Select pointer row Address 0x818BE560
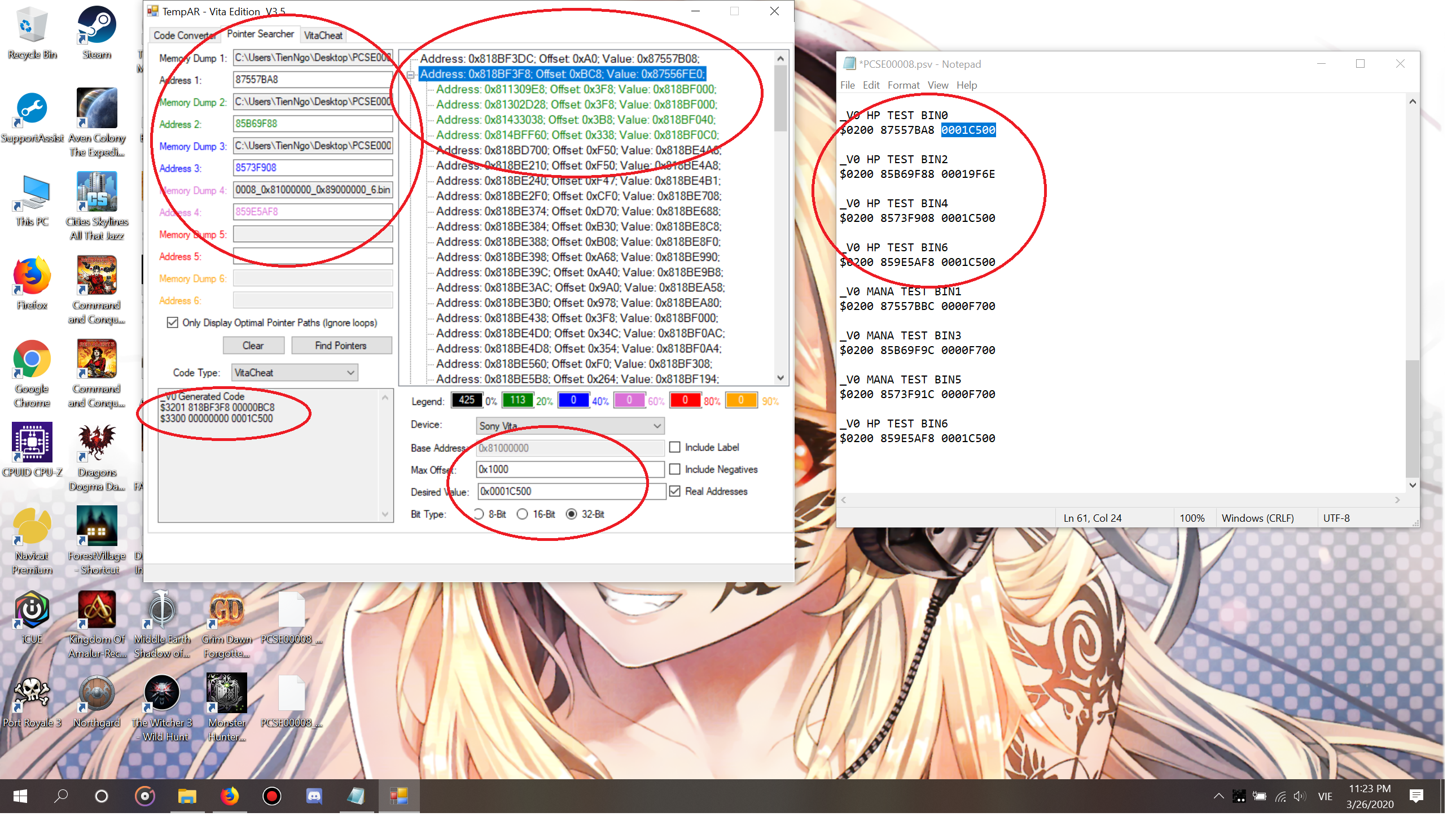Image resolution: width=1456 pixels, height=821 pixels. [574, 364]
